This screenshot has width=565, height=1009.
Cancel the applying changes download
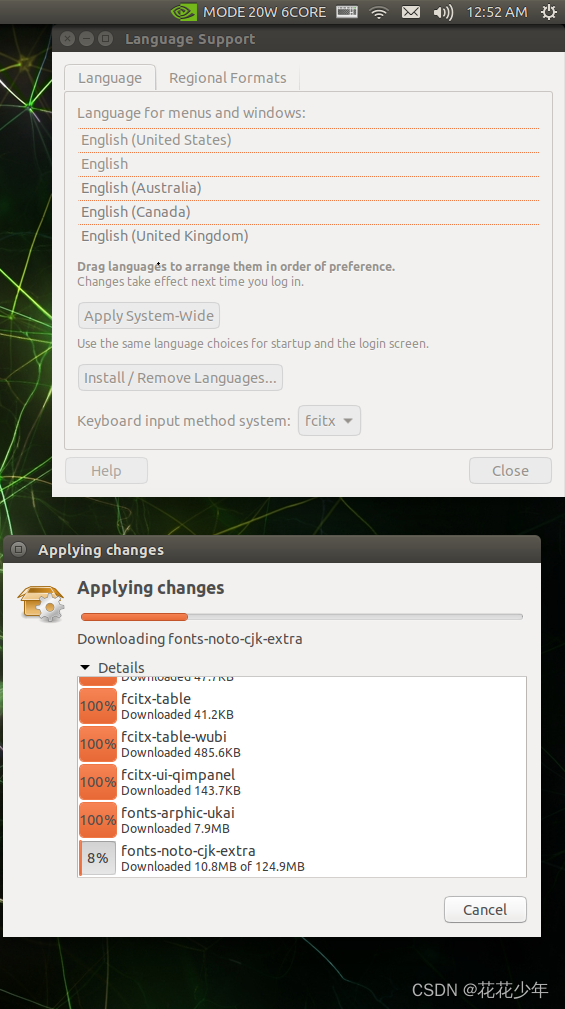485,909
